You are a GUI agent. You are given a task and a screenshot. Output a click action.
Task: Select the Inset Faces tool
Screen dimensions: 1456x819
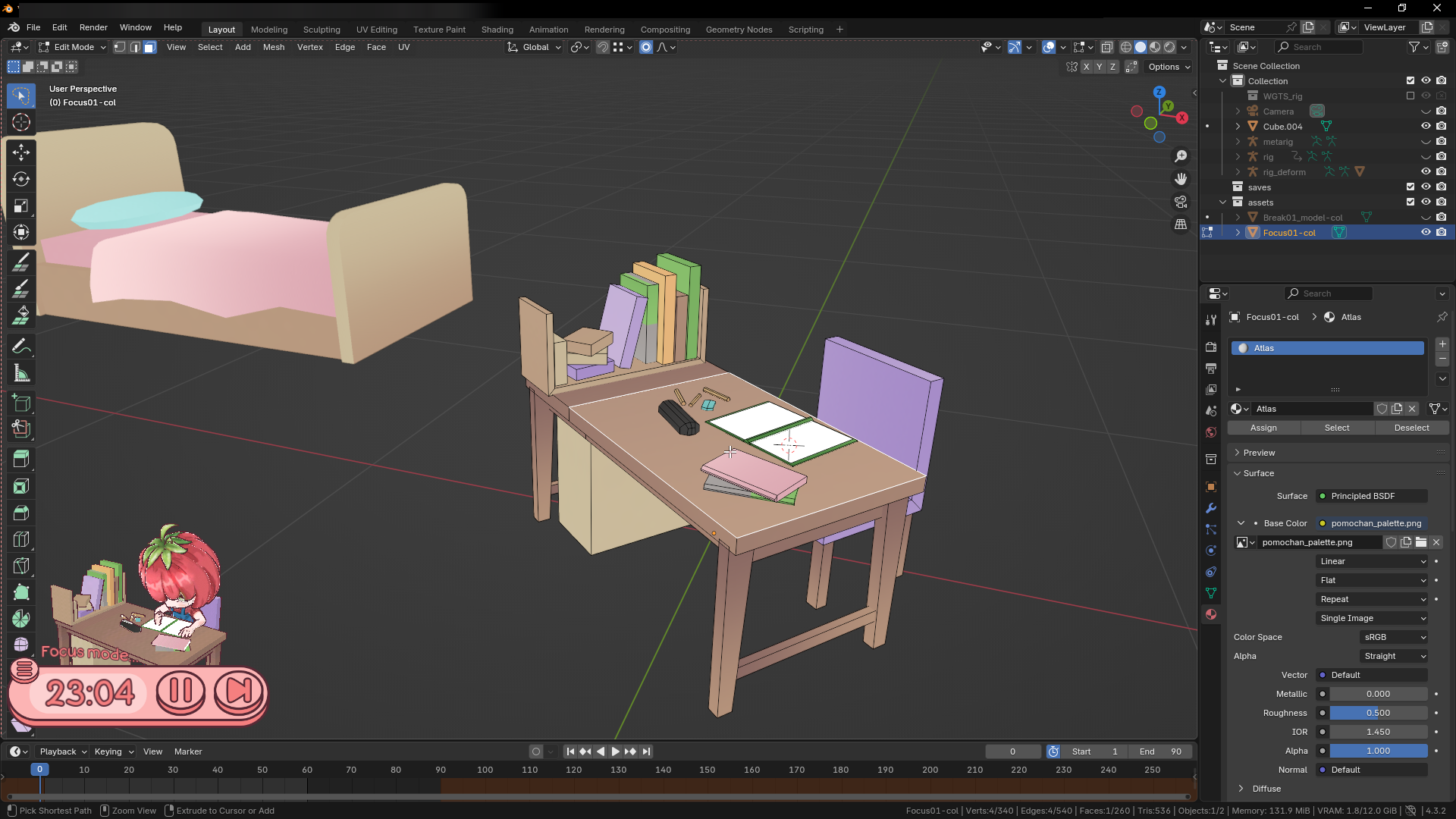click(21, 486)
